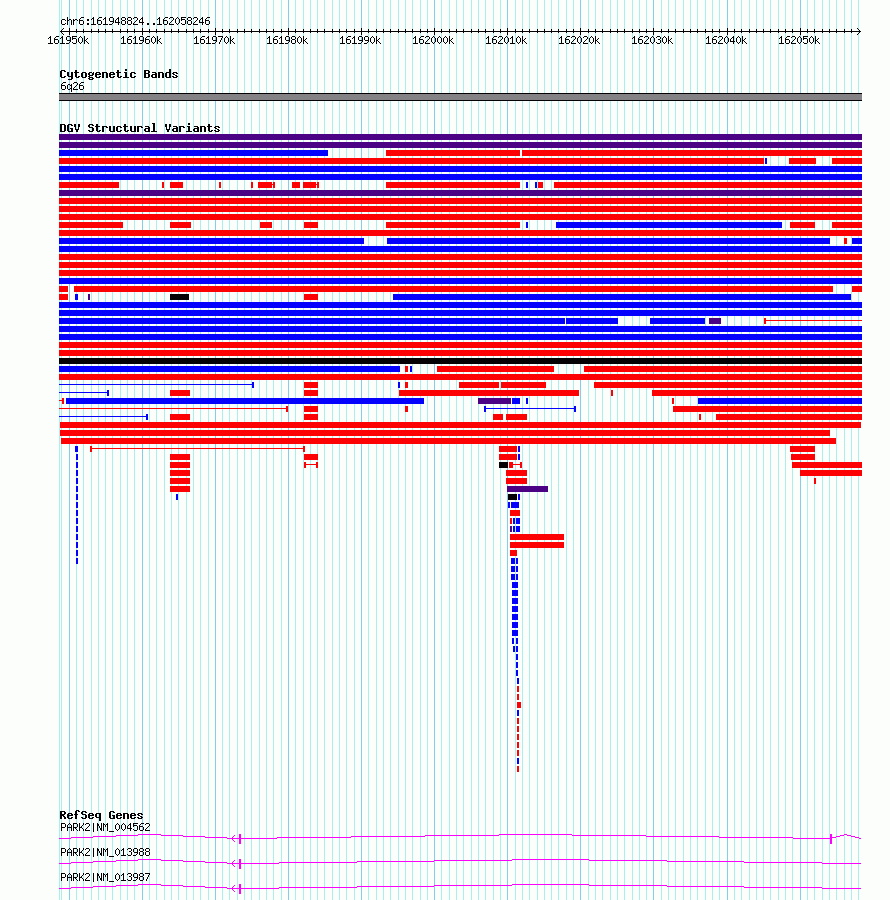Open the PARK2|NM_013987 transcript label

[x=105, y=877]
